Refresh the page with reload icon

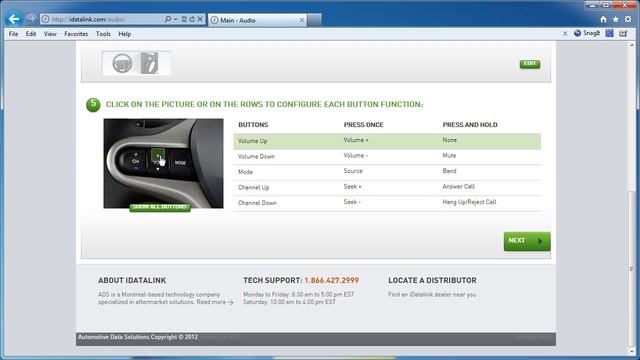192,19
